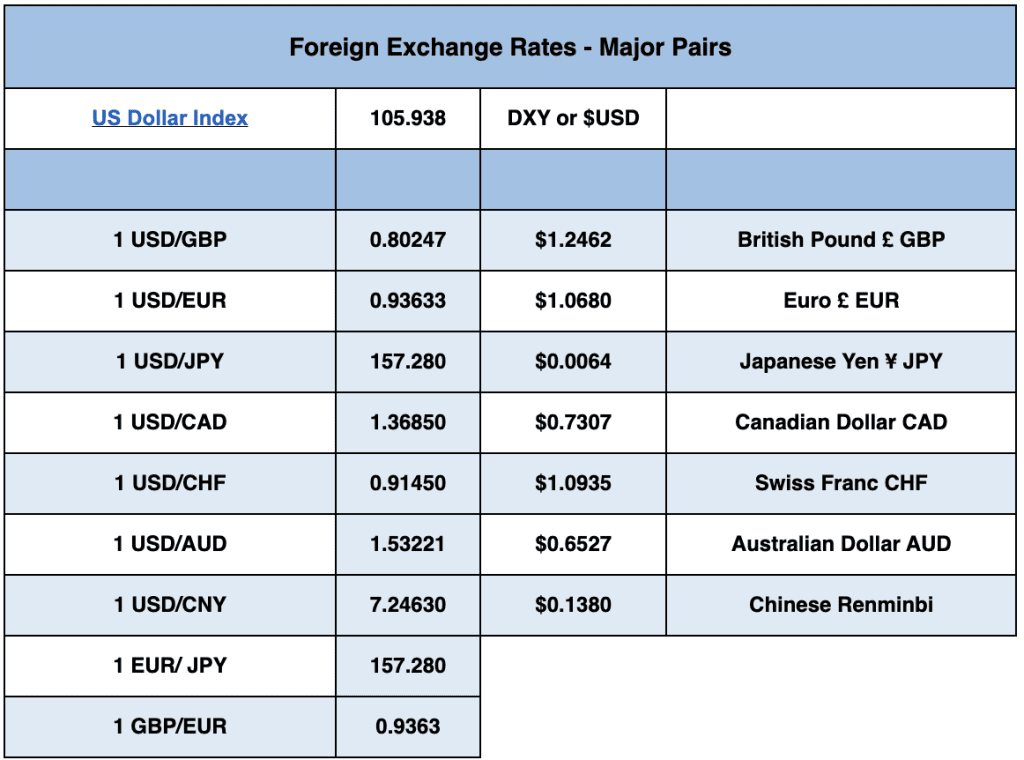Select the Chinese Renminbi cell
Viewport: 1024px width, 760px height.
841,605
